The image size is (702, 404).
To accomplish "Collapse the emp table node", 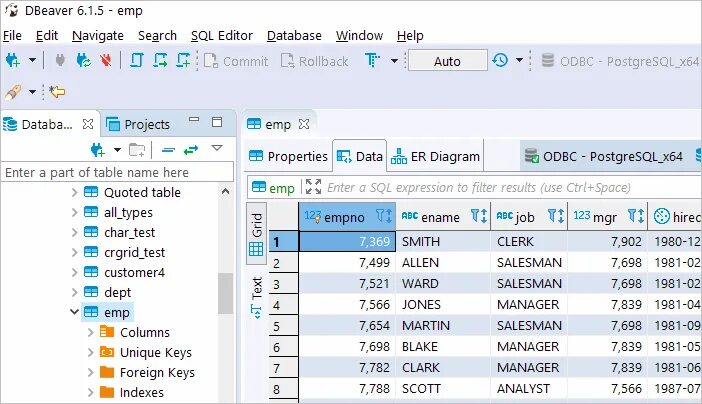I will coord(74,312).
